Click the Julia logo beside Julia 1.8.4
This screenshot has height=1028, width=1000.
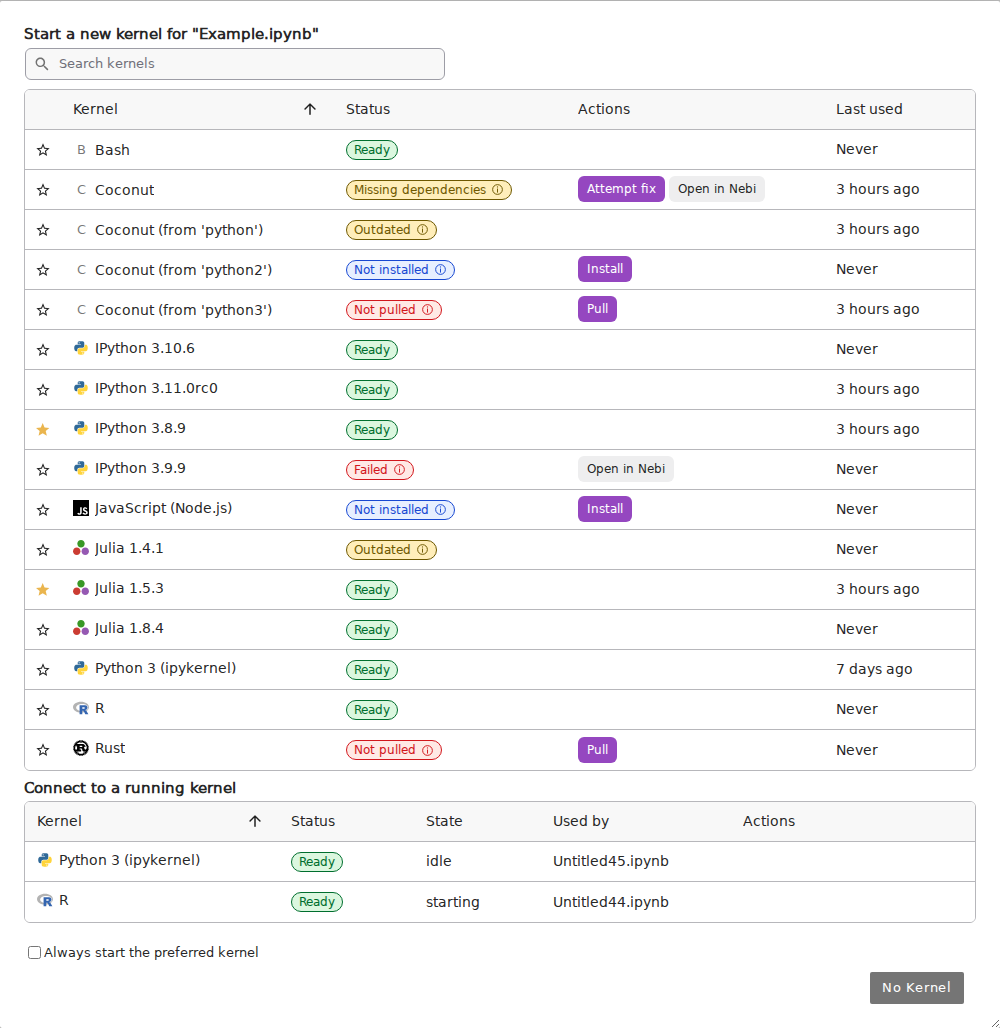pyautogui.click(x=81, y=628)
